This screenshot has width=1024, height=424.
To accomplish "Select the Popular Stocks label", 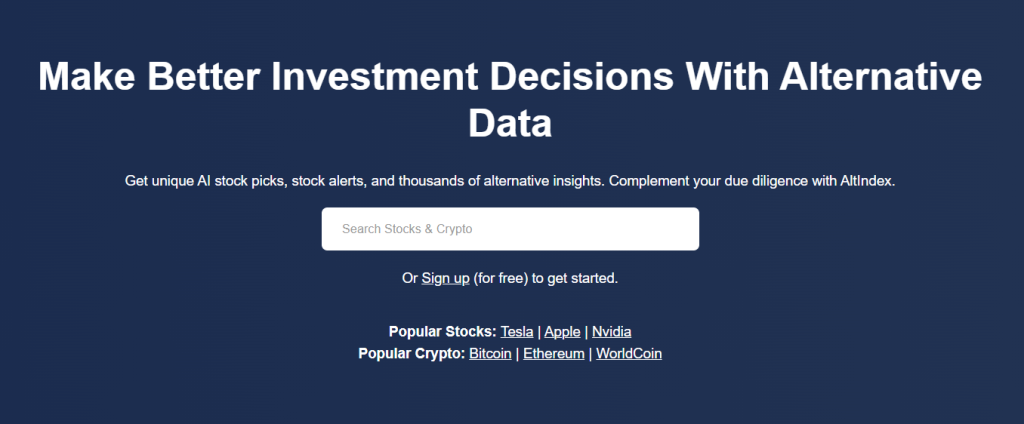I will click(x=443, y=332).
